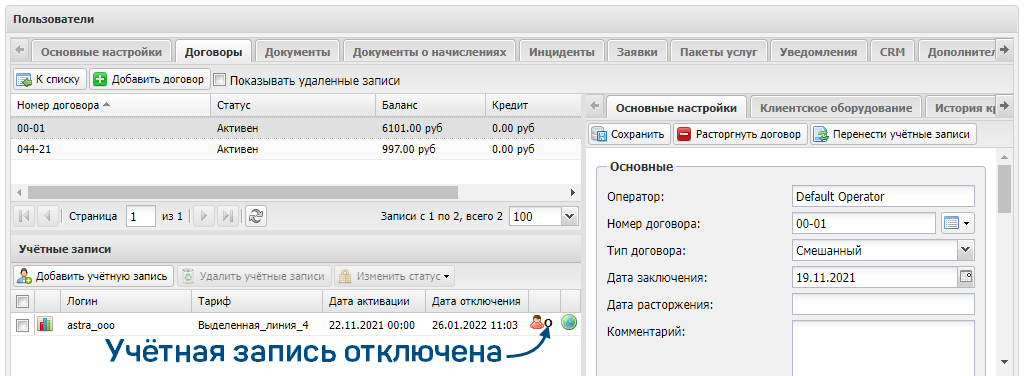Open the calendar picker for Дата заключения

click(966, 277)
